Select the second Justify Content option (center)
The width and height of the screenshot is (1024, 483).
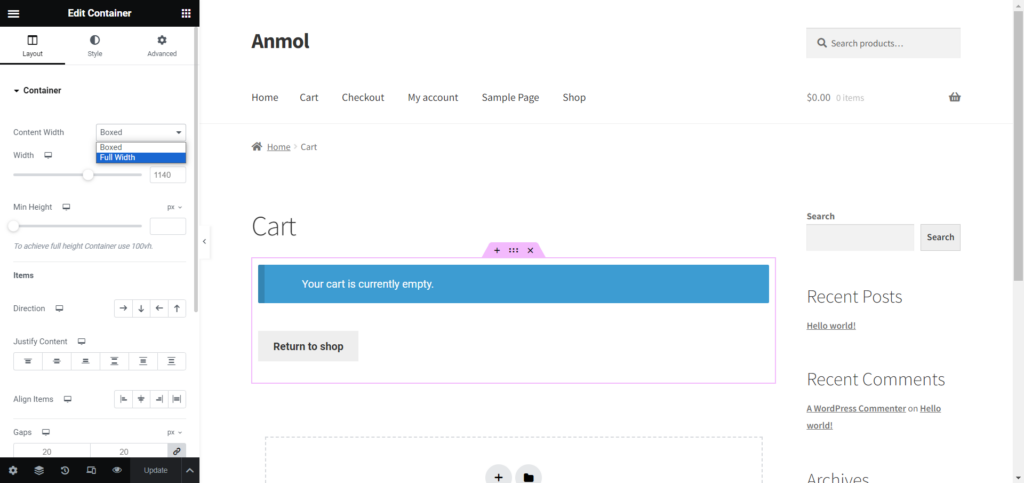(x=57, y=361)
